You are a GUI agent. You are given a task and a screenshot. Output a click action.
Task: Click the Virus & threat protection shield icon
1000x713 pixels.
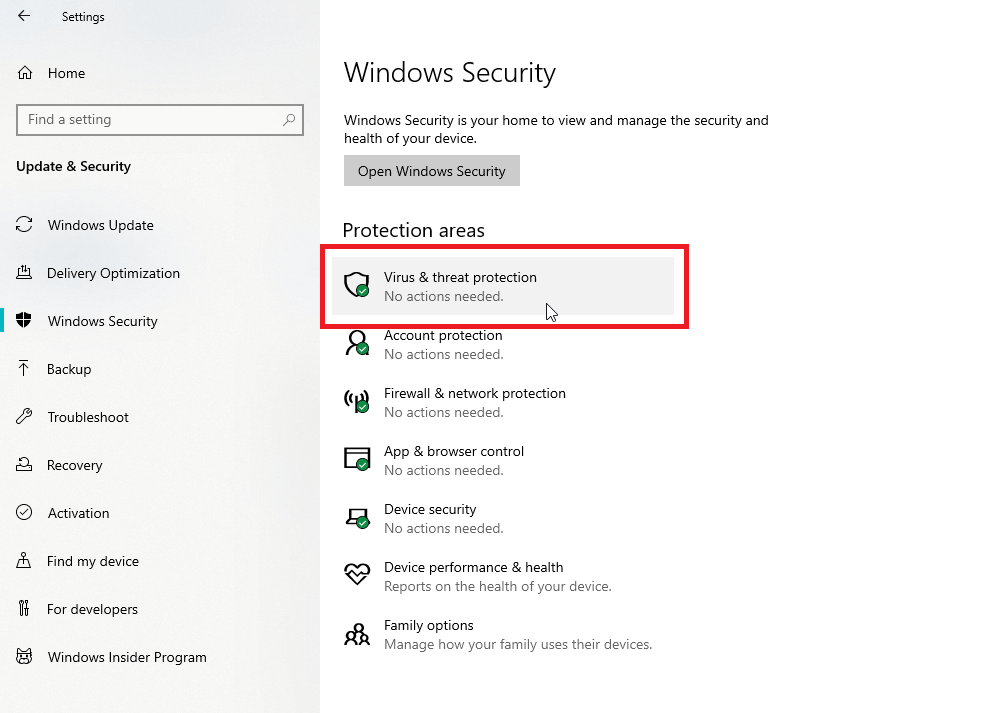point(357,284)
